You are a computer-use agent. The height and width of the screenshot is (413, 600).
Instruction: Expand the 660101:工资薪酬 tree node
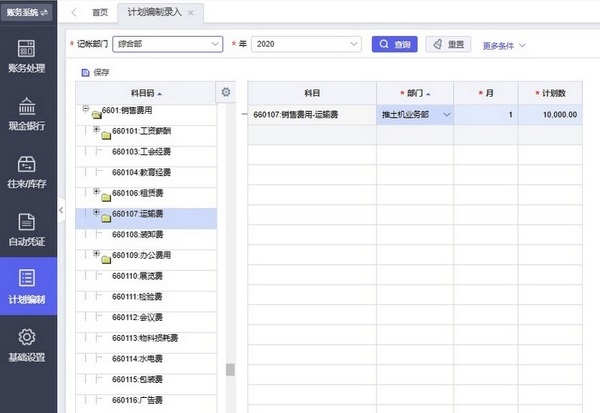(x=96, y=130)
